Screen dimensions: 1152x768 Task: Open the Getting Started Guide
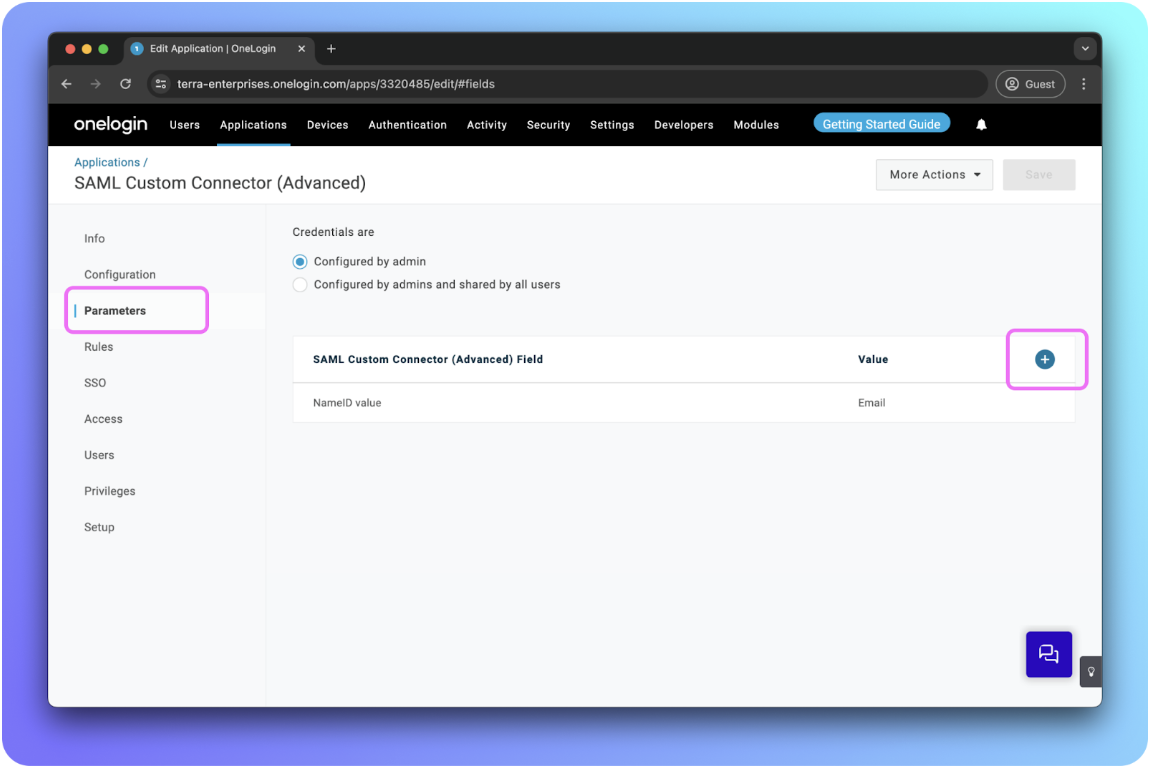point(881,124)
